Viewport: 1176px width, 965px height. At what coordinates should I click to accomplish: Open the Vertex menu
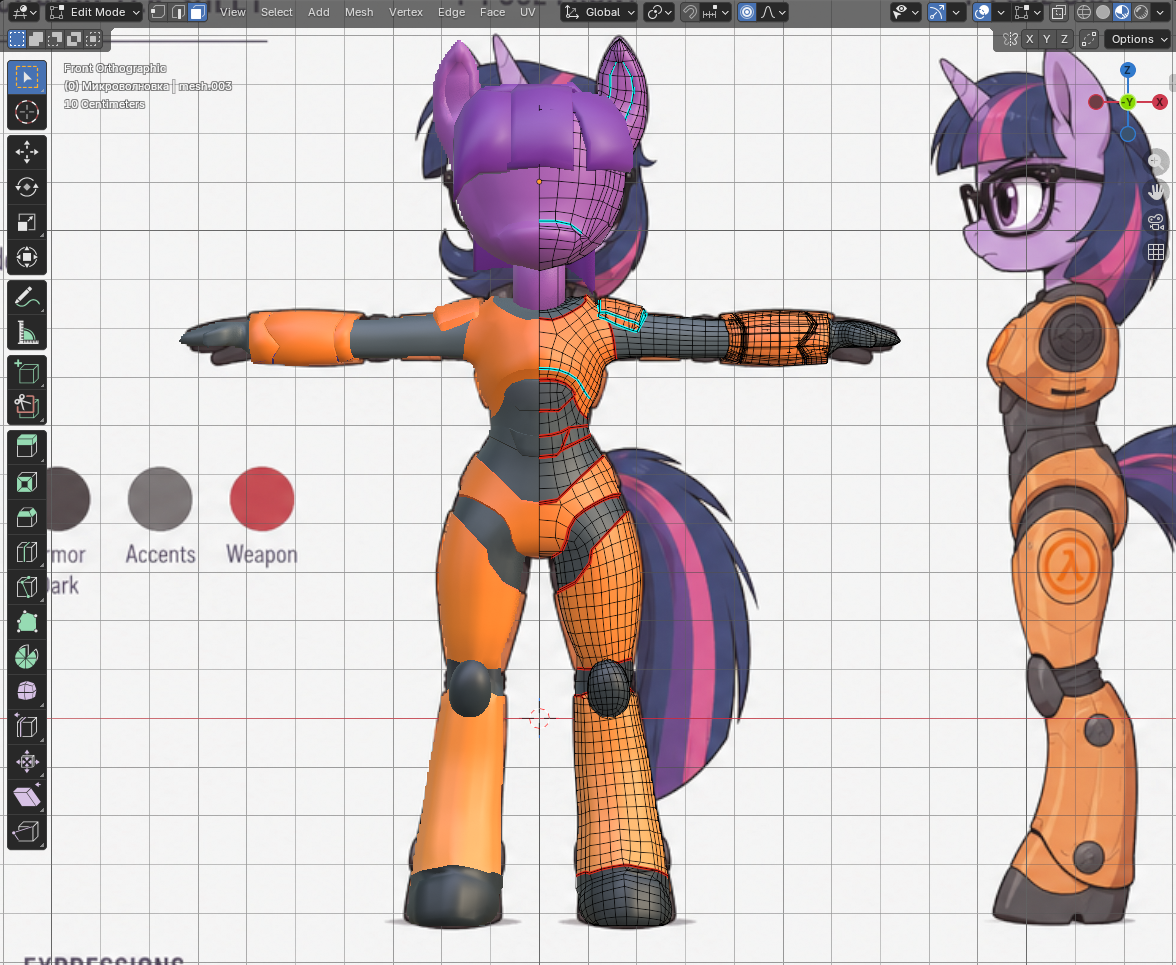click(x=406, y=12)
